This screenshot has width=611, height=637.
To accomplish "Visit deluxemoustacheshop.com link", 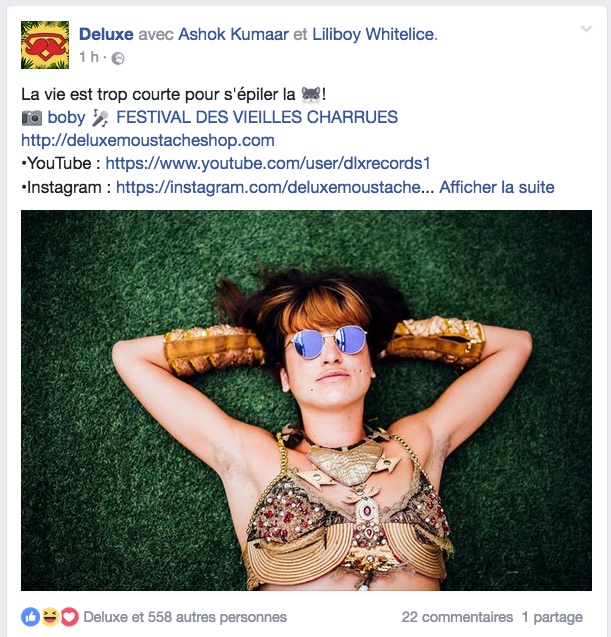I will click(148, 141).
